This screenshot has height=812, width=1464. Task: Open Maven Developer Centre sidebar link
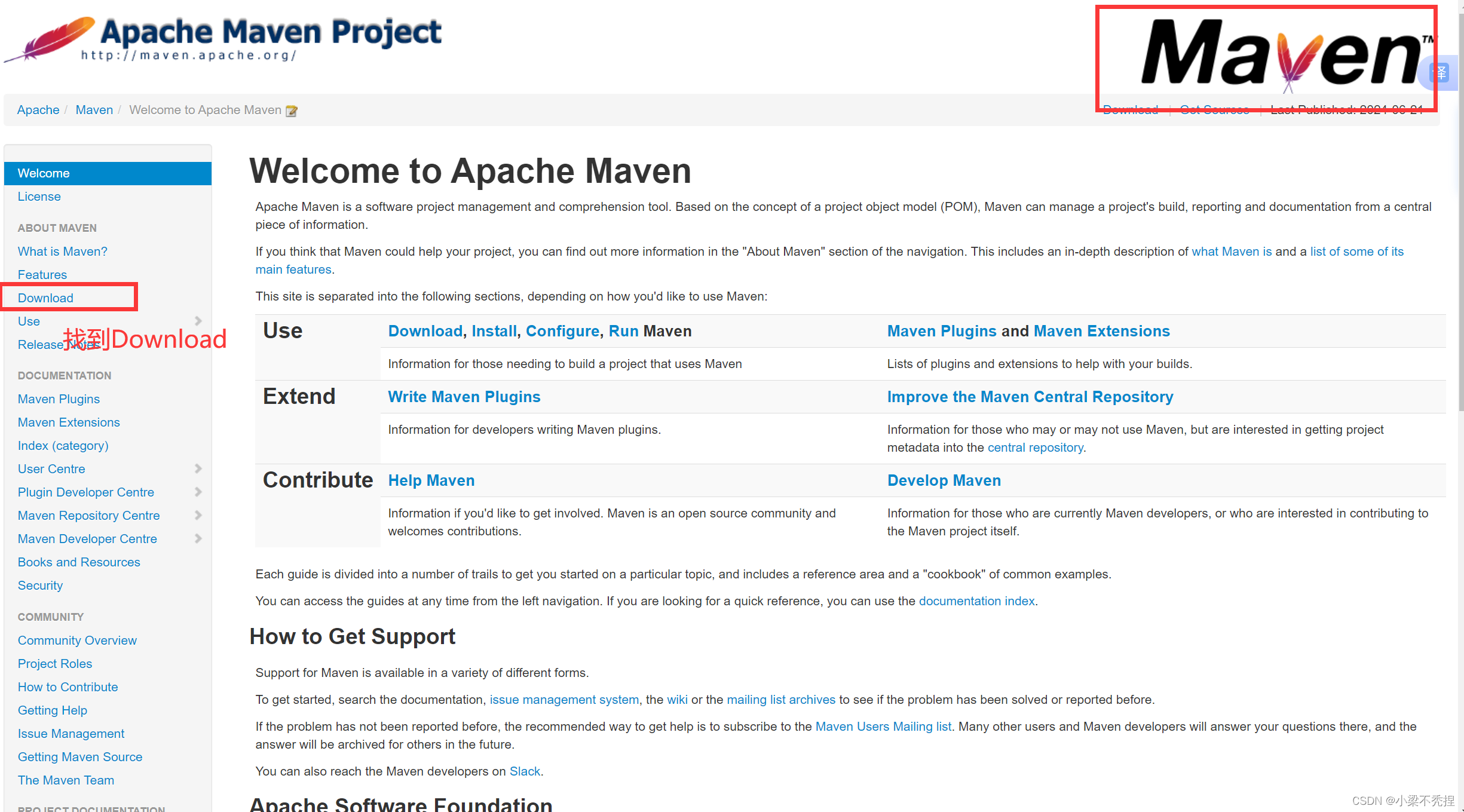click(87, 539)
